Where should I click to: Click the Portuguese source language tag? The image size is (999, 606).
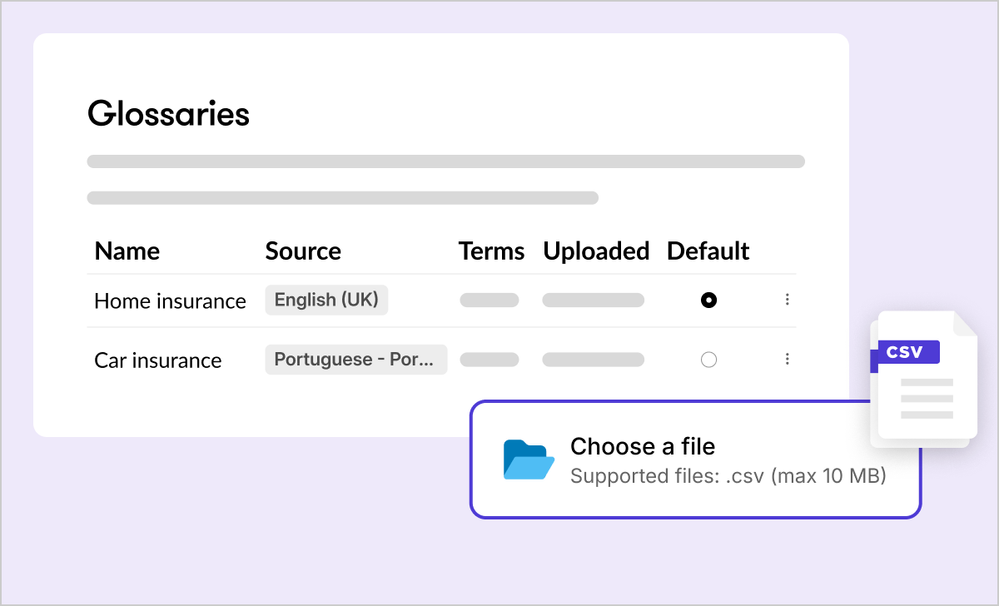coord(355,360)
